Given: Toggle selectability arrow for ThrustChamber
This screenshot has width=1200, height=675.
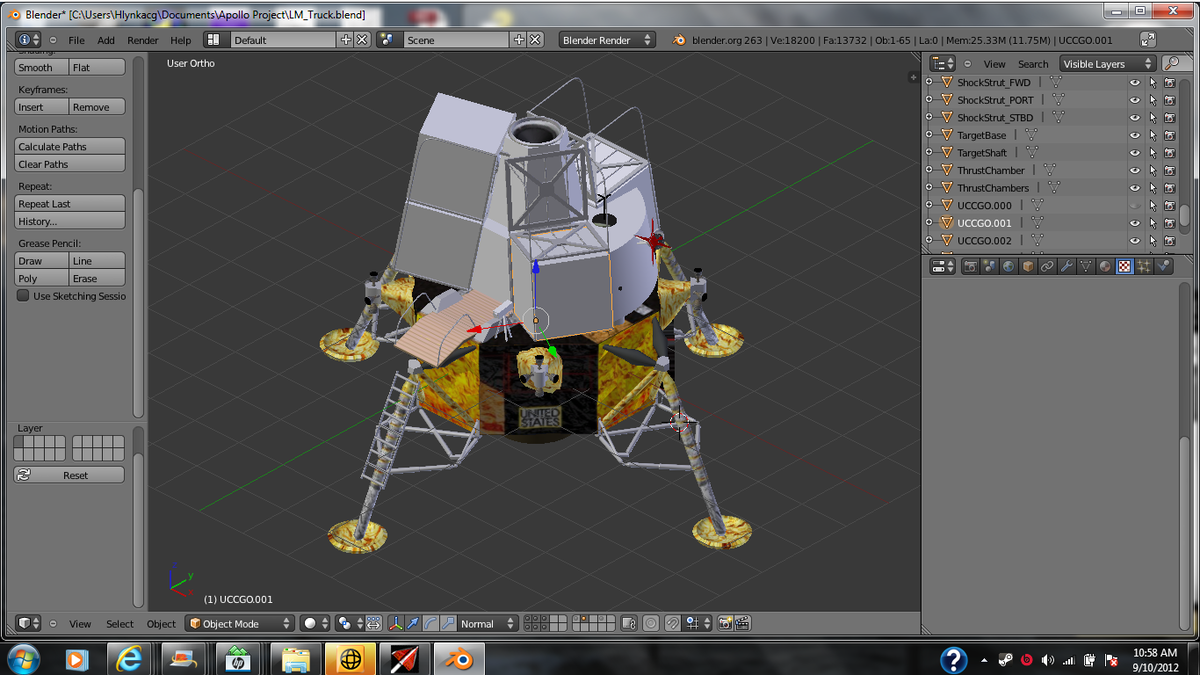Looking at the screenshot, I should [x=1152, y=170].
